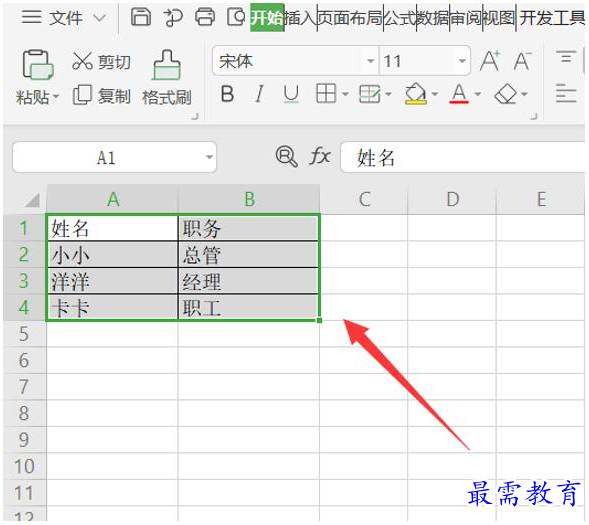Increase font size with A+ icon
Image resolution: width=589 pixels, height=525 pixels.
(x=490, y=60)
